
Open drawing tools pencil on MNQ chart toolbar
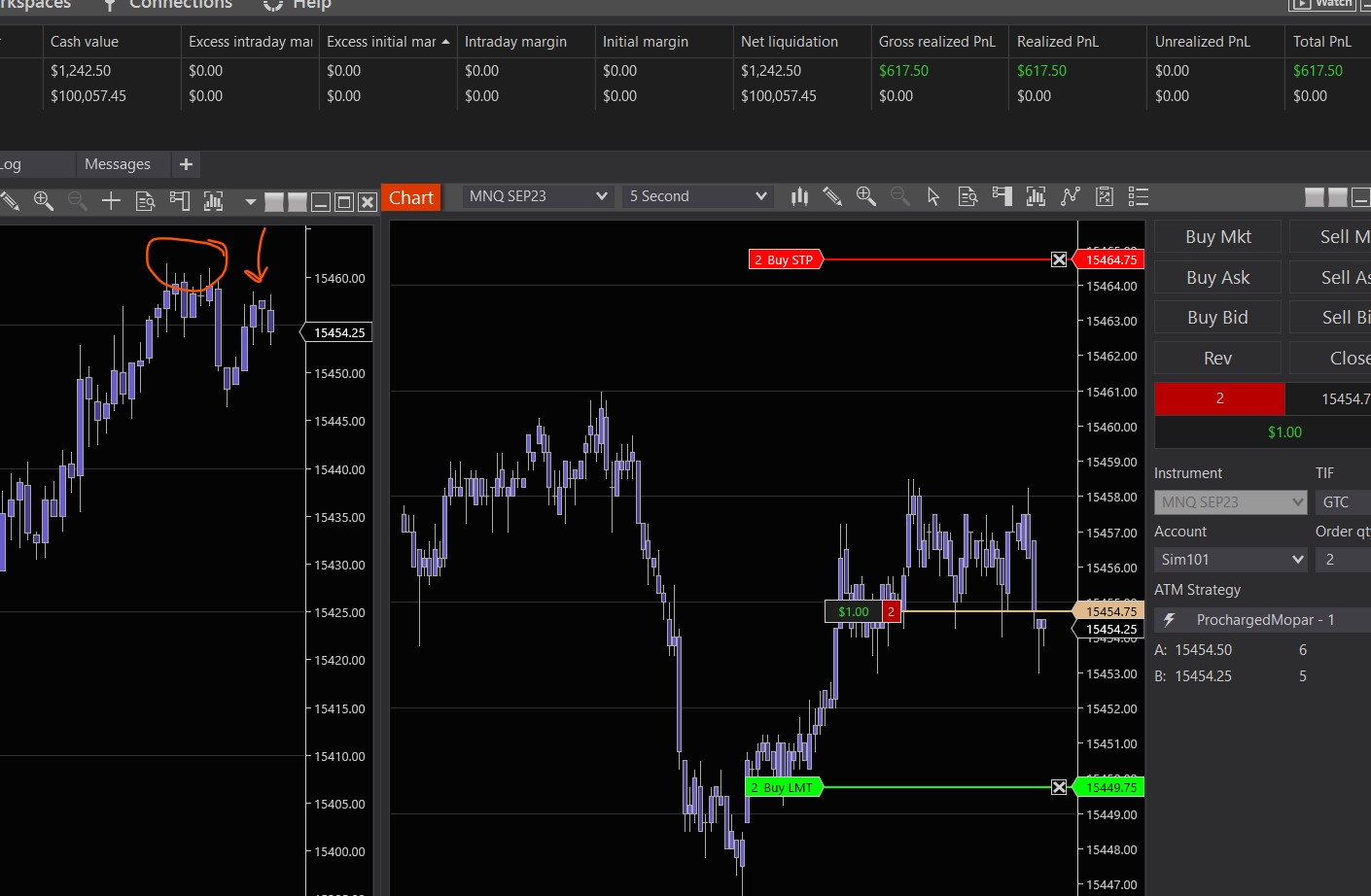[x=832, y=196]
